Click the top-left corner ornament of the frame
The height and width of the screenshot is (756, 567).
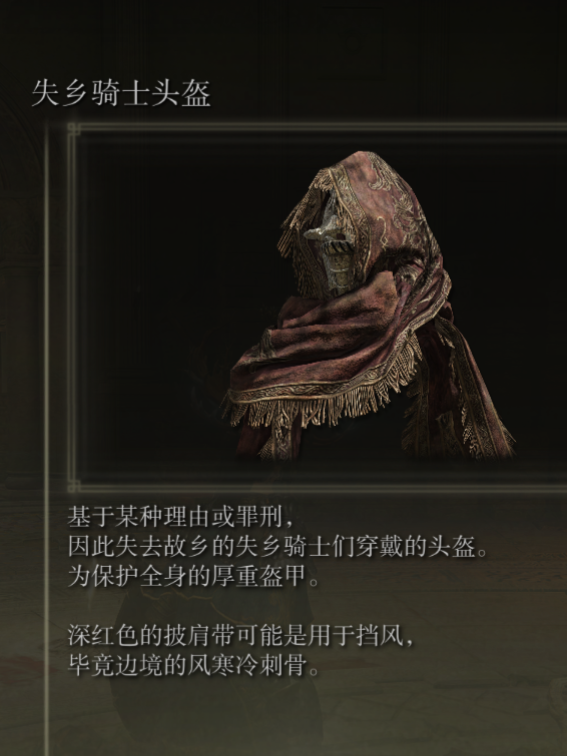(74, 129)
